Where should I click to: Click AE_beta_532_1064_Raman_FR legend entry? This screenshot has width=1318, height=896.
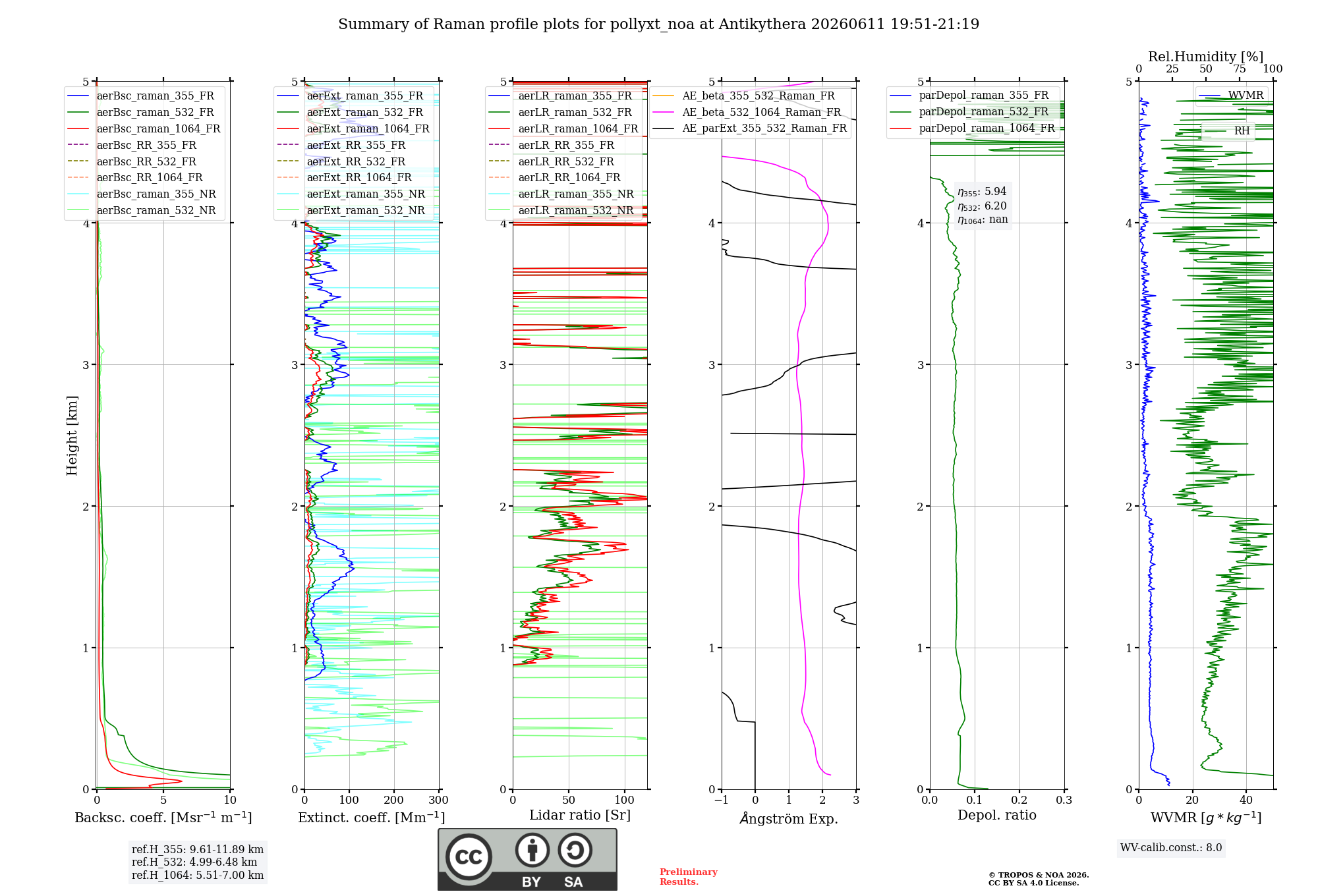747,113
